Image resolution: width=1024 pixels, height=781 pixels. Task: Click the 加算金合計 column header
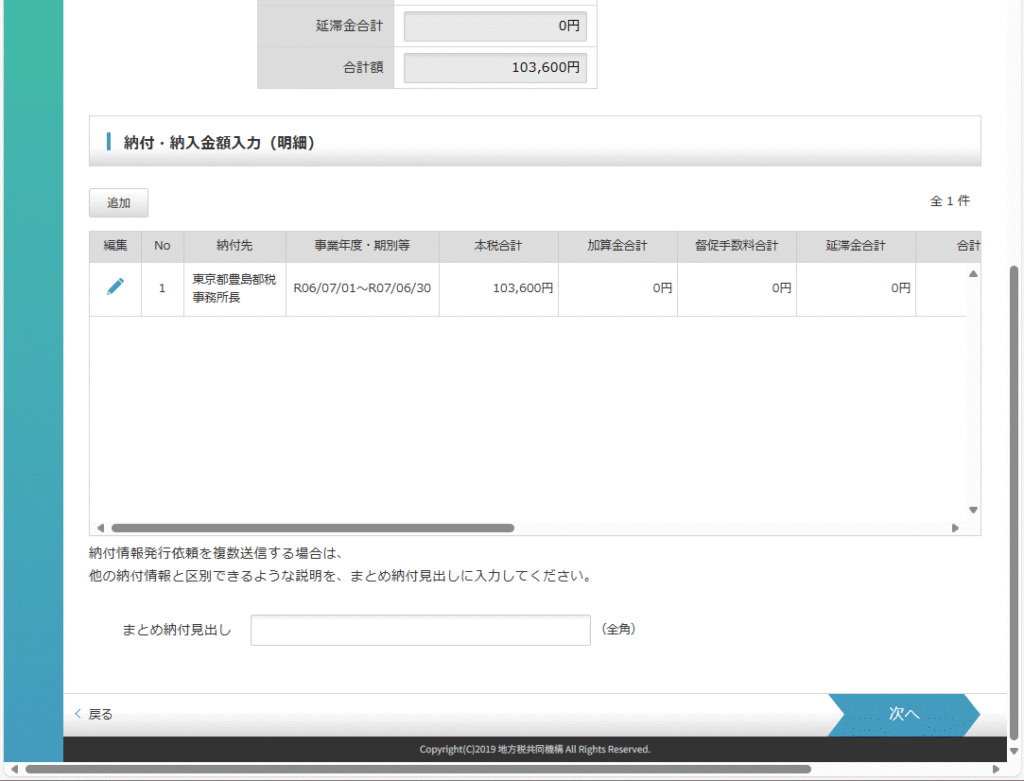point(617,246)
